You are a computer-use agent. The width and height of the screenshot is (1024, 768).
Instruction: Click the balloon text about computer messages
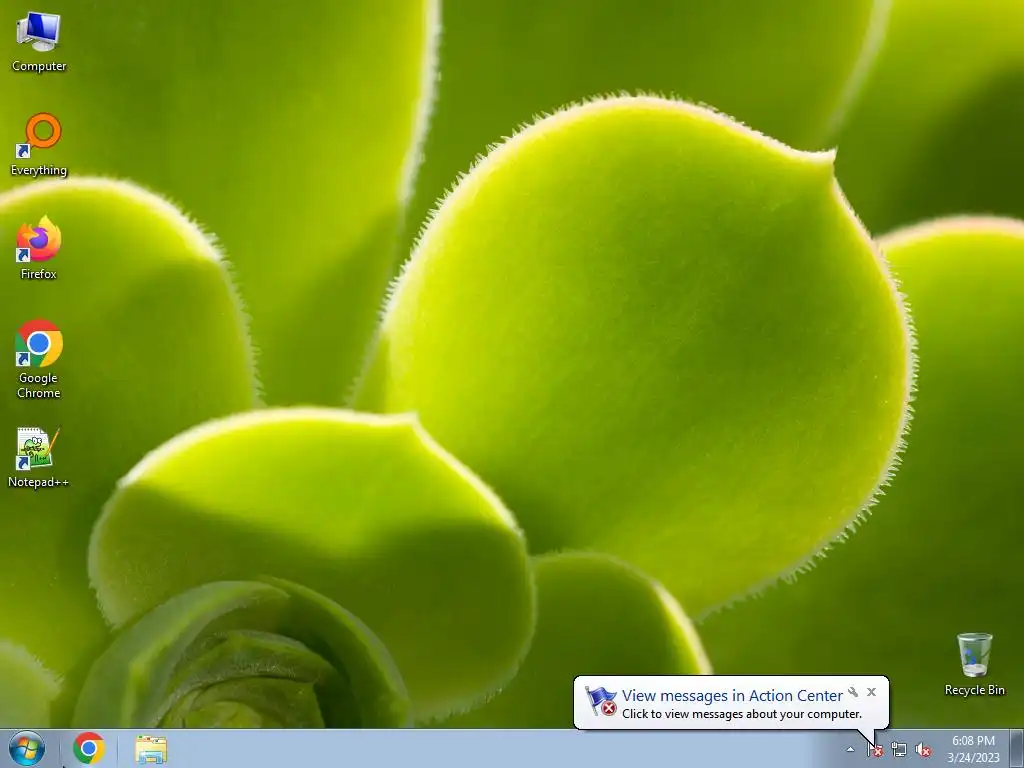741,714
